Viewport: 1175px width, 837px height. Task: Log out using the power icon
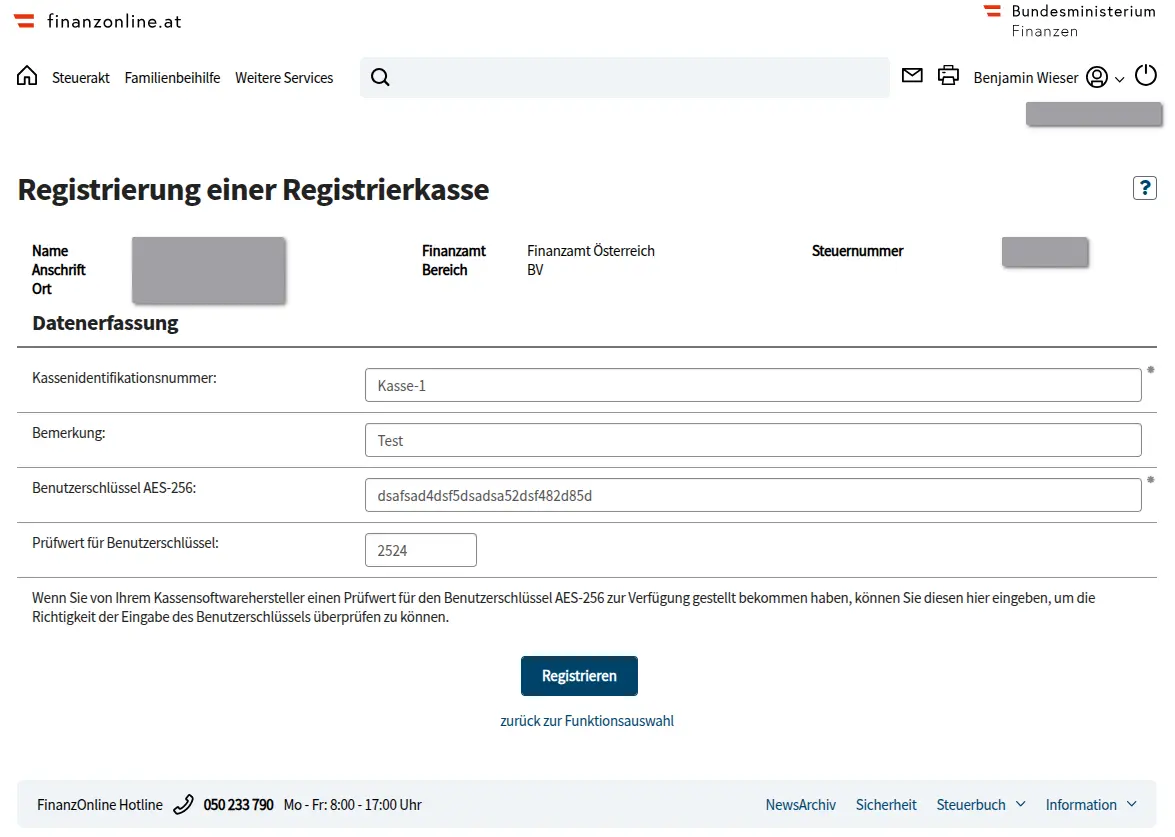coord(1146,74)
